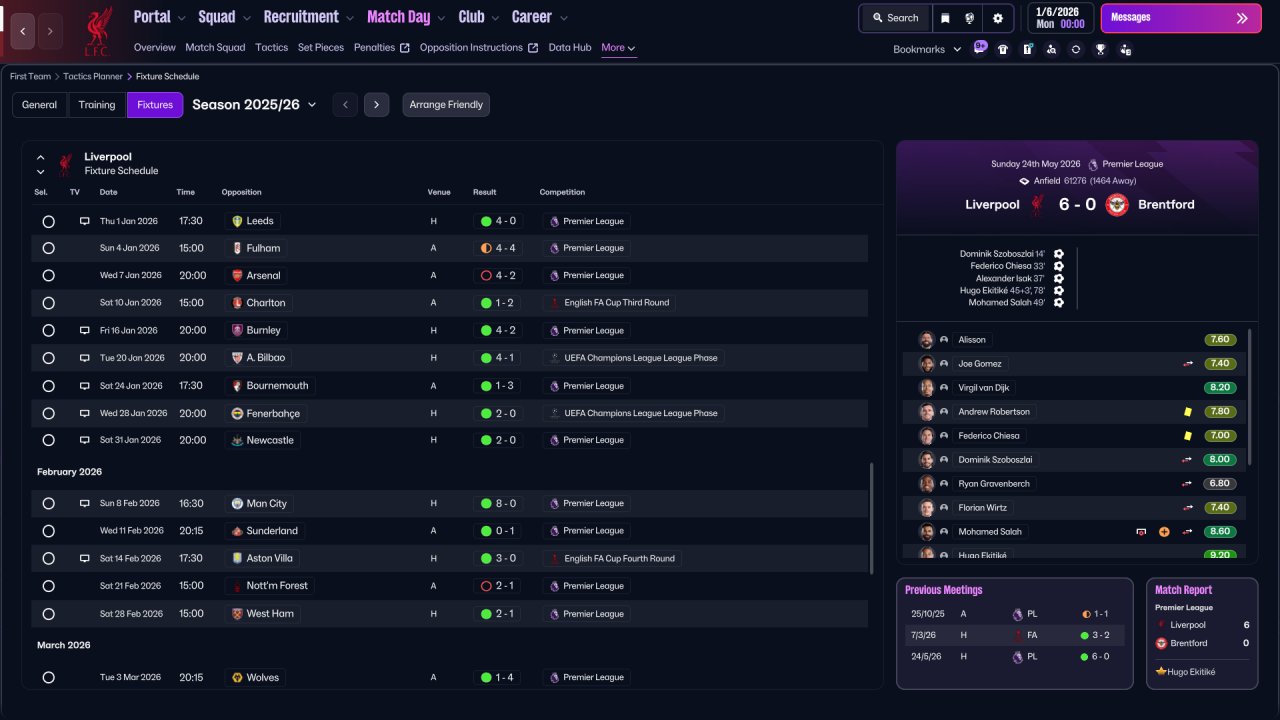Viewport: 1280px width, 720px height.
Task: Expand the Club menu dropdown
Action: coord(493,18)
